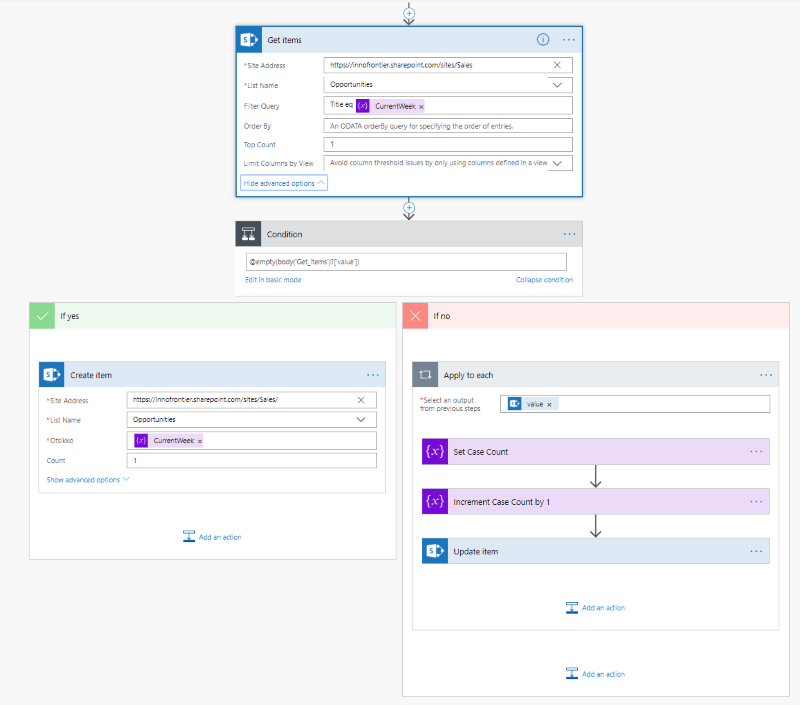Image resolution: width=800 pixels, height=705 pixels.
Task: Open the Create item ellipsis menu
Action: pyautogui.click(x=373, y=375)
